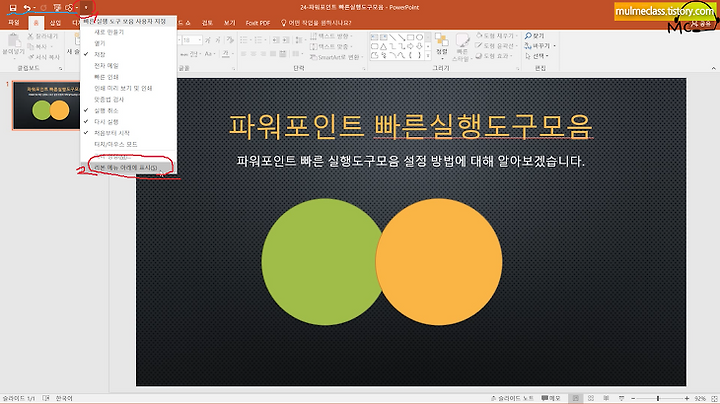
Task: Uncheck 실행 취소 in the customize menu
Action: (128, 111)
